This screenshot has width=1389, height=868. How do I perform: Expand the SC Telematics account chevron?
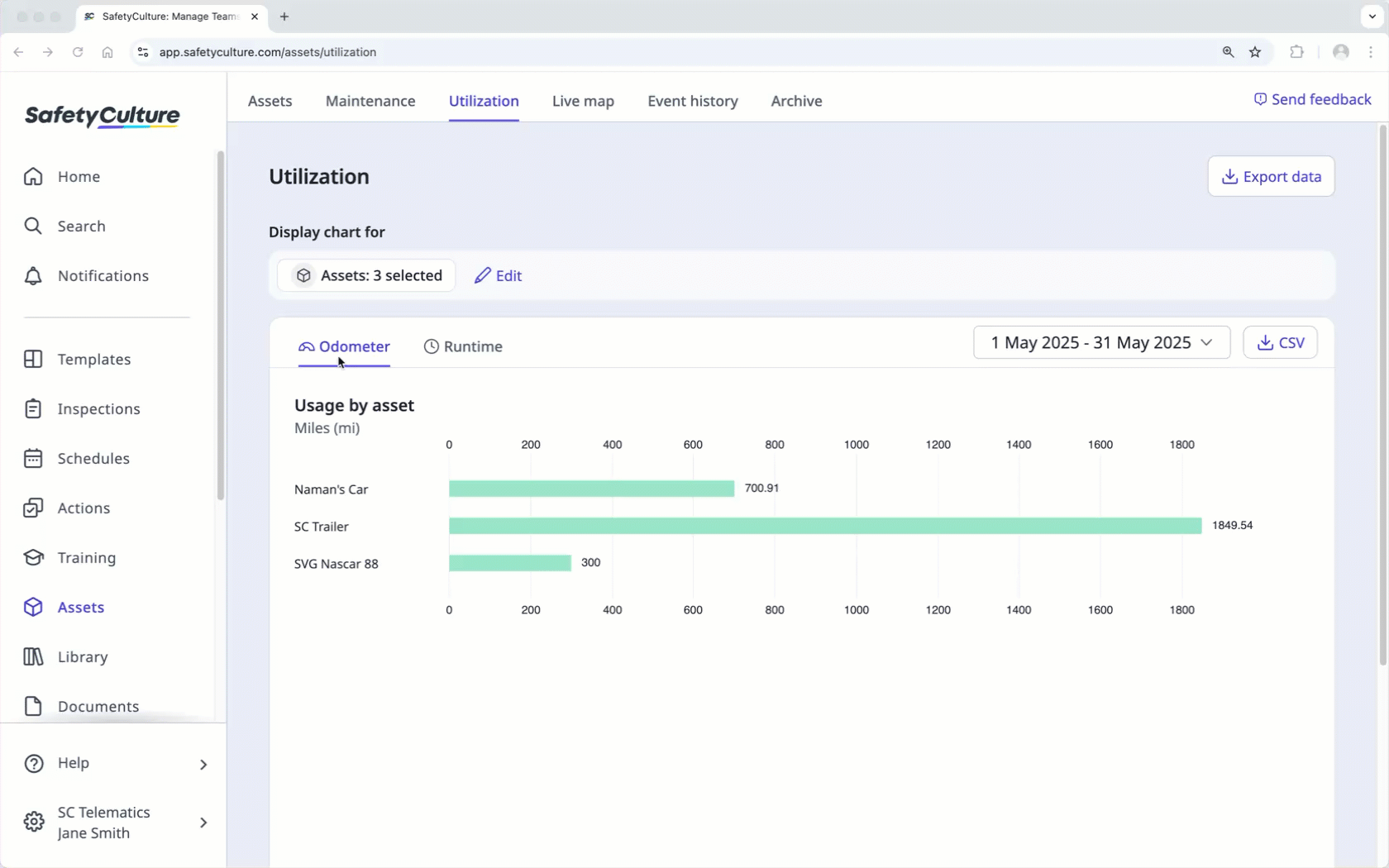tap(203, 823)
